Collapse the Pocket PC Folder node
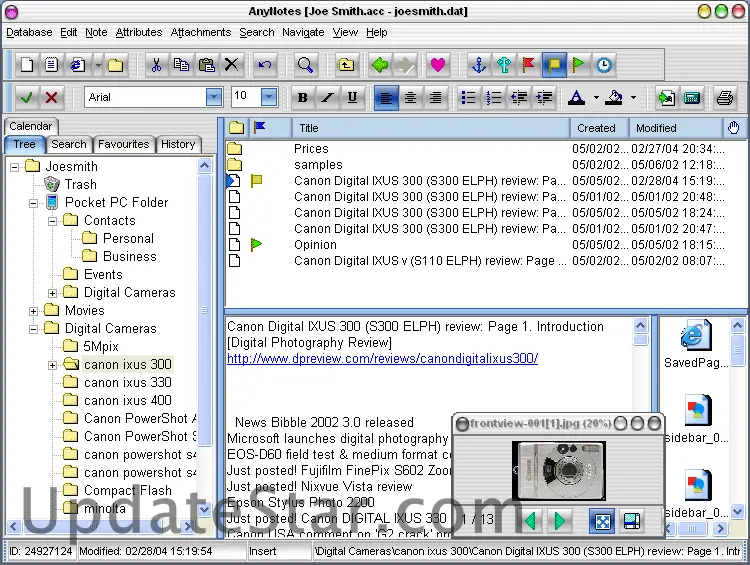 point(33,203)
